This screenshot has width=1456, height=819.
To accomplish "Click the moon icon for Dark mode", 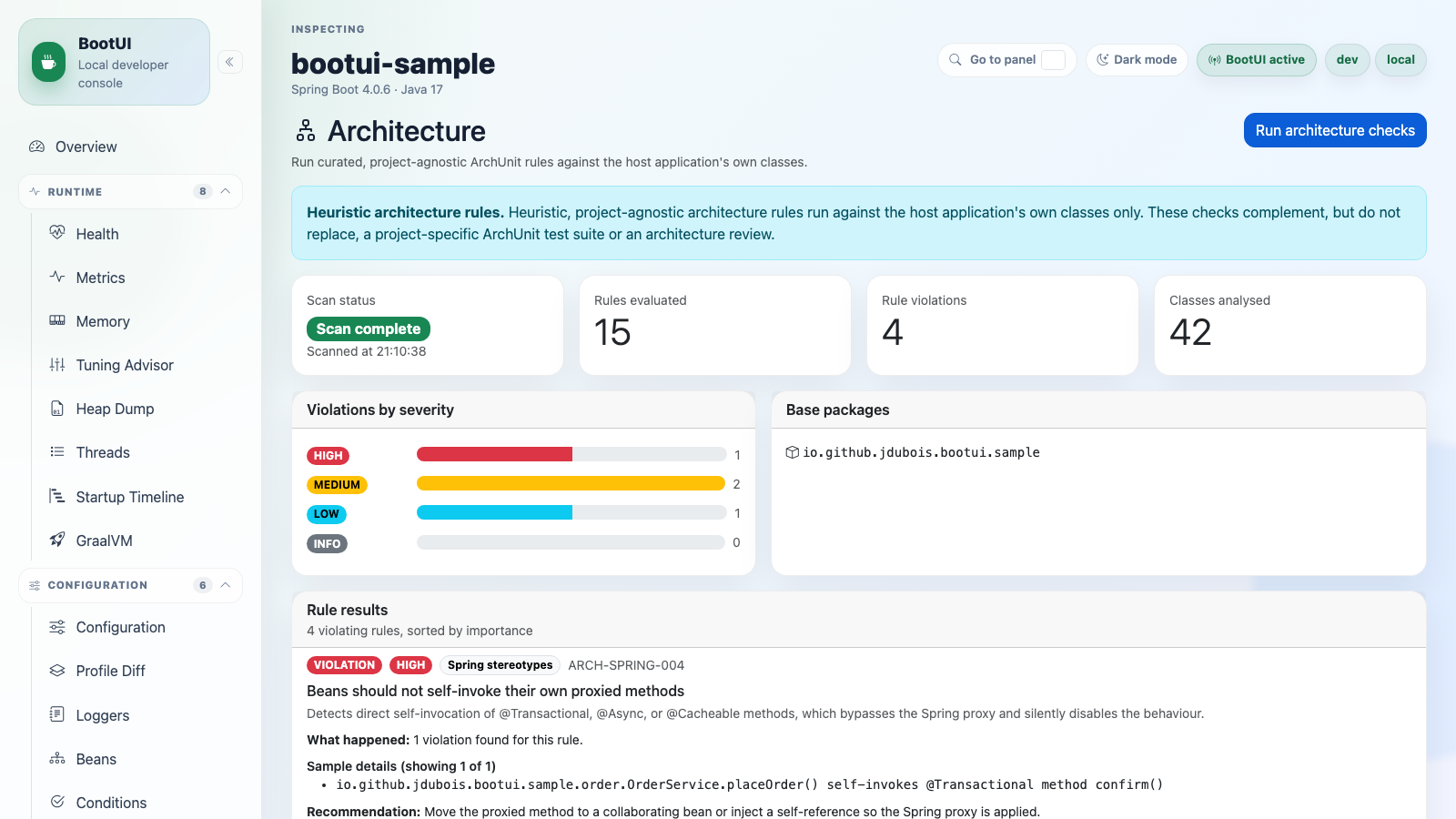I will 1103,59.
